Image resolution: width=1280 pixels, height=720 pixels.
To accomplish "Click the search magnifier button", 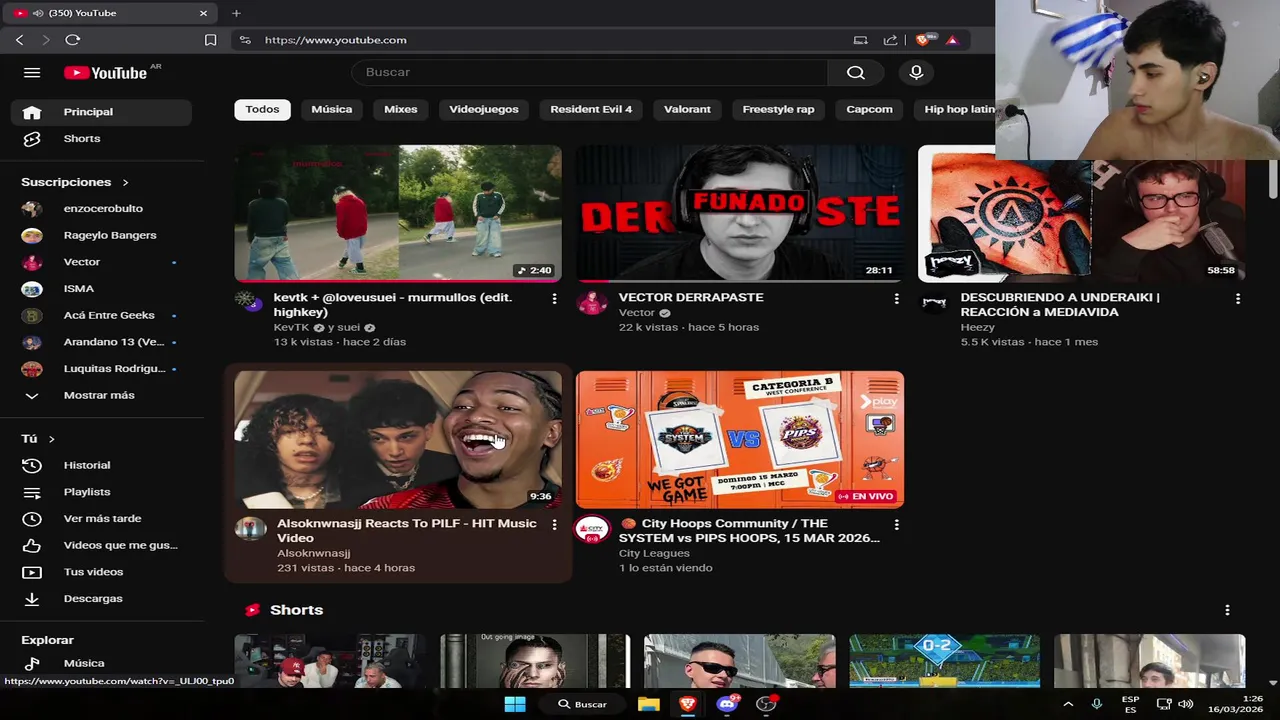I will (x=856, y=72).
